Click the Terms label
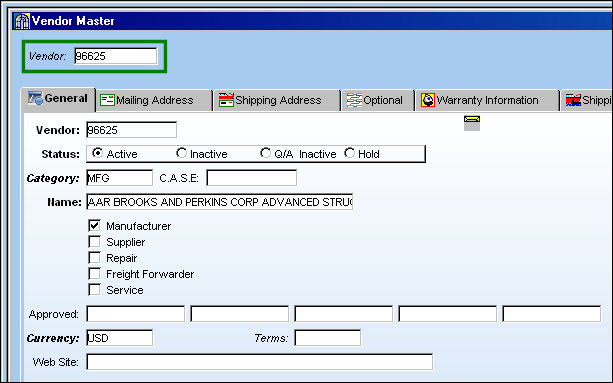 coord(271,338)
